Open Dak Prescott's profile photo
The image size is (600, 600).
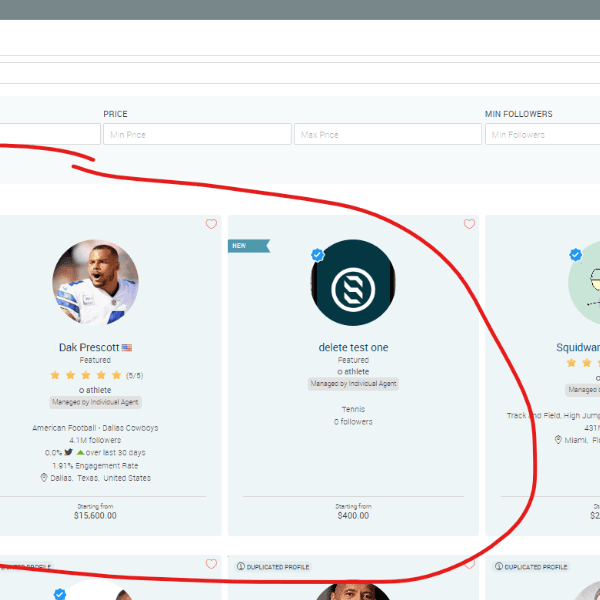click(95, 282)
